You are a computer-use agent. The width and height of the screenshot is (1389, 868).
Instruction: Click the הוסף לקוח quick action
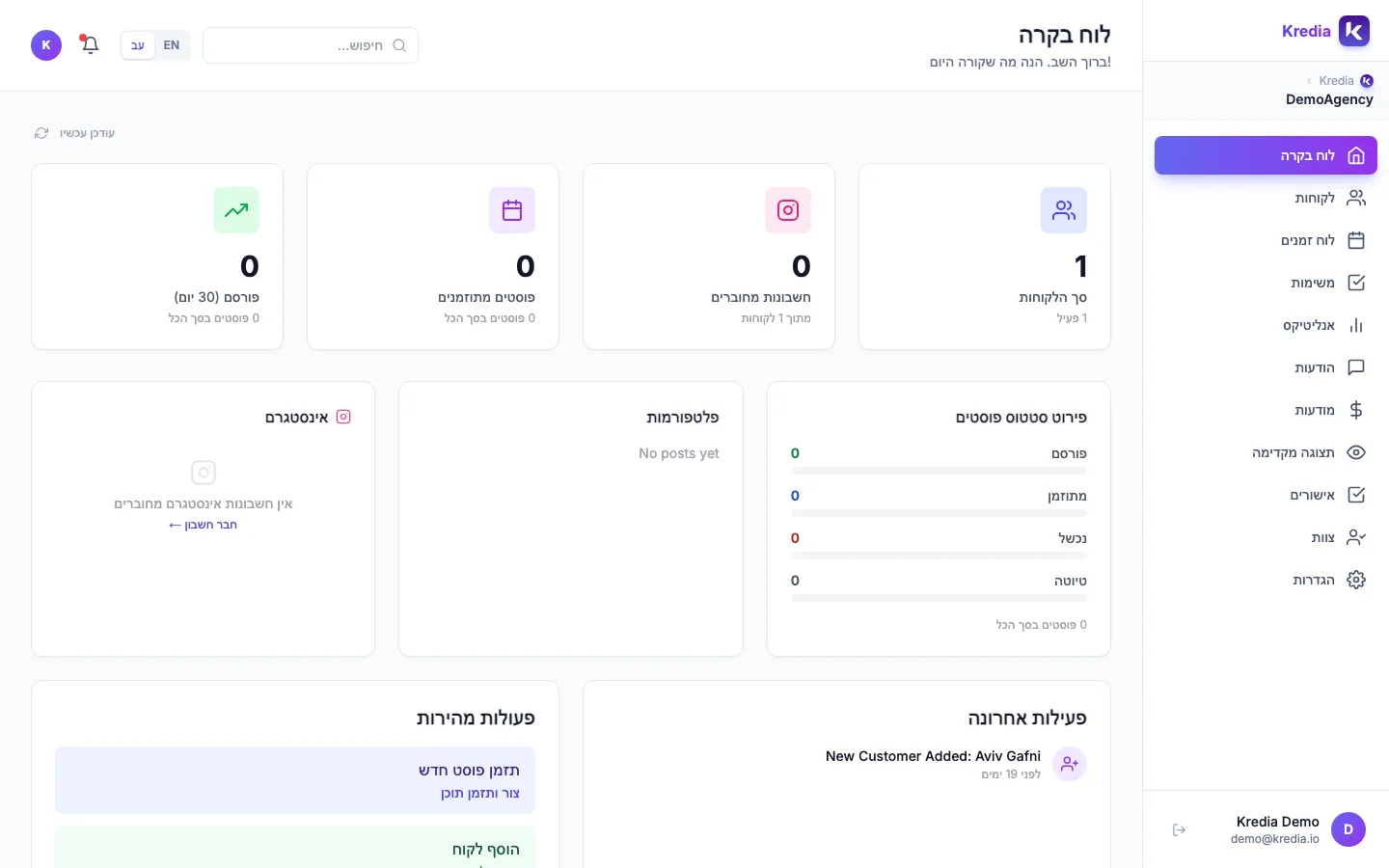point(295,848)
